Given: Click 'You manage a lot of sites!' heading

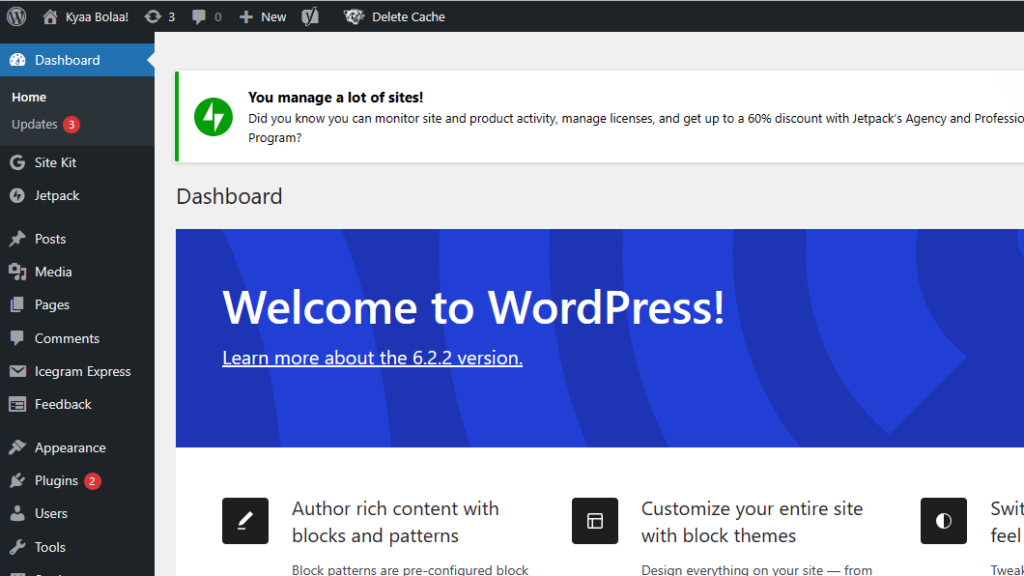Looking at the screenshot, I should pos(336,97).
